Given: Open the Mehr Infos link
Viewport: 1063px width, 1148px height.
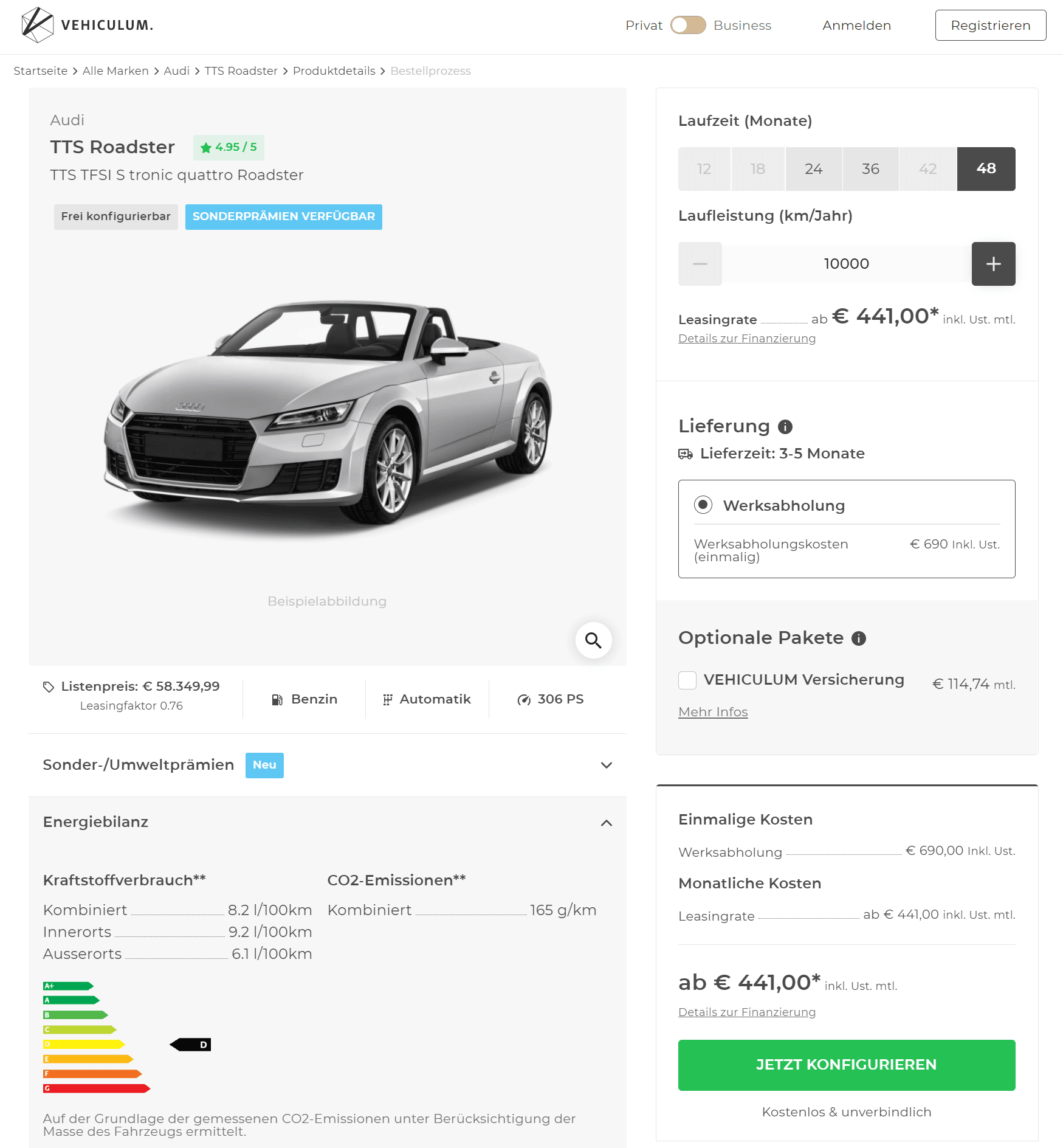Looking at the screenshot, I should (713, 712).
